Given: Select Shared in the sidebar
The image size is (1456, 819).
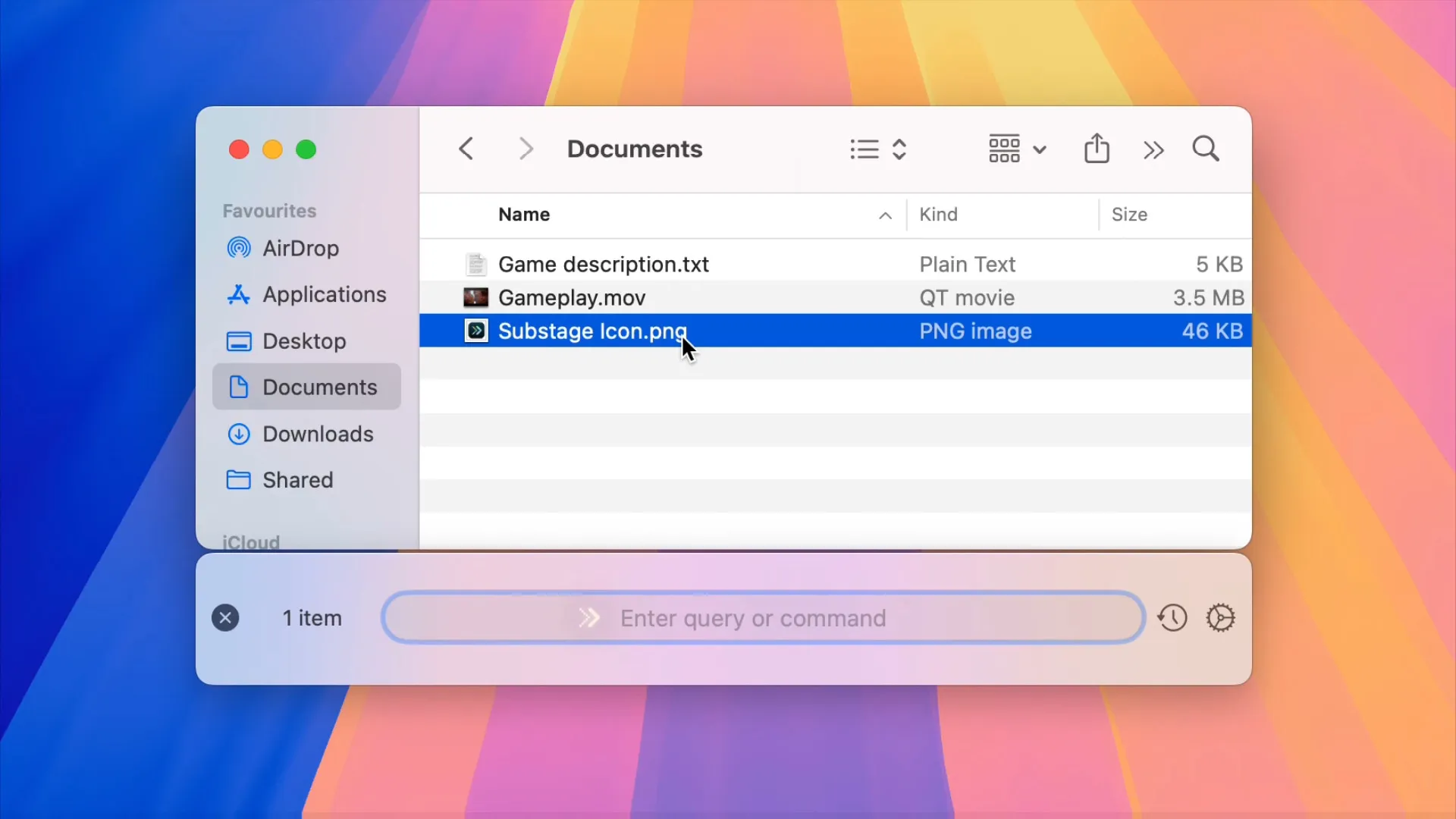Looking at the screenshot, I should [x=297, y=479].
